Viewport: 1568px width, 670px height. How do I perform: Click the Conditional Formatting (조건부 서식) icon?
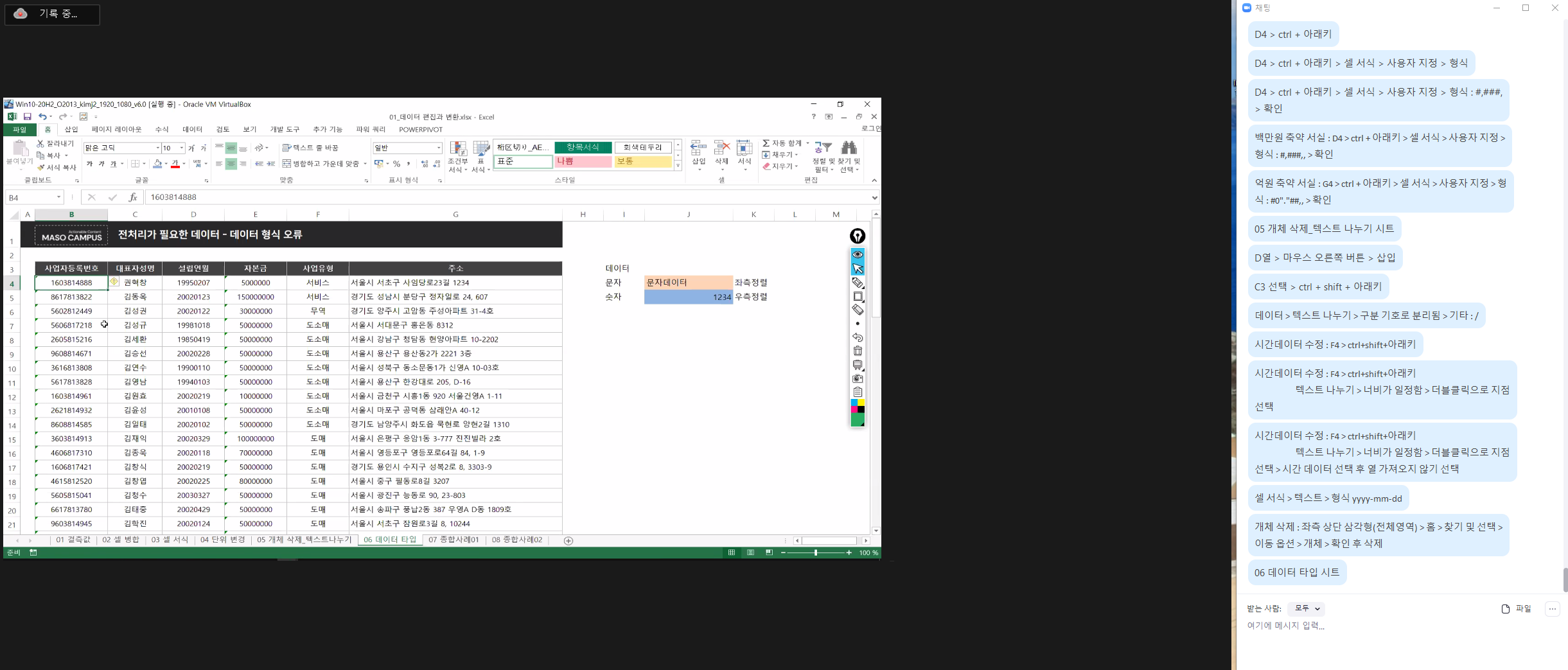tap(457, 157)
